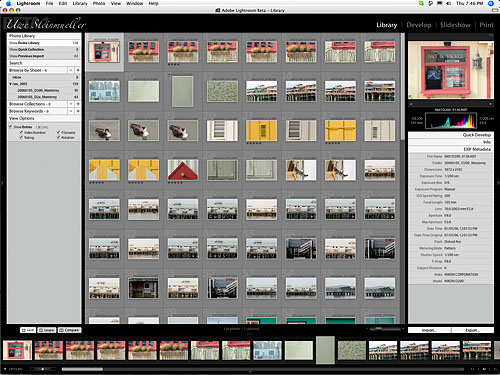Open the Lightroom application menu

pos(28,3)
